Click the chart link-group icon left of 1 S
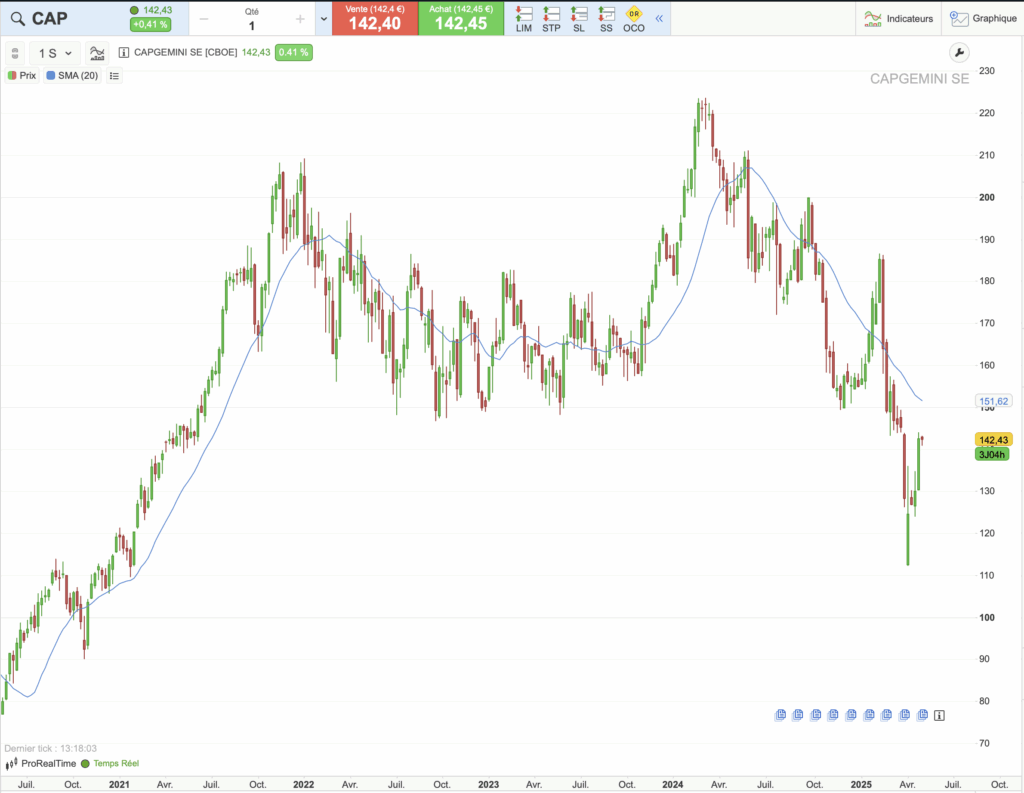 (15, 53)
